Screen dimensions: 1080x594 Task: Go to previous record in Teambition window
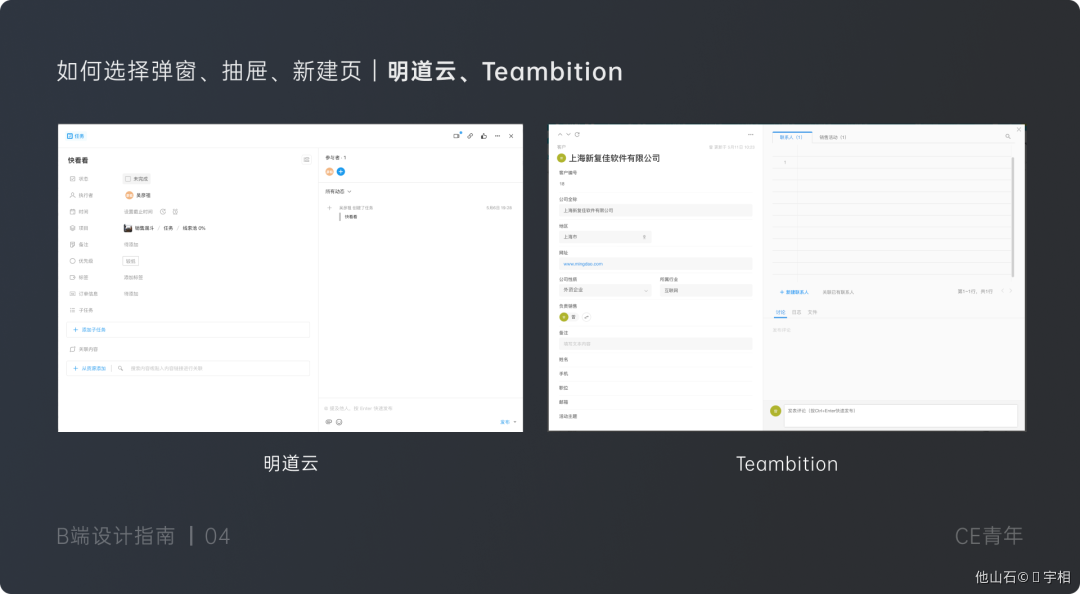(x=560, y=134)
